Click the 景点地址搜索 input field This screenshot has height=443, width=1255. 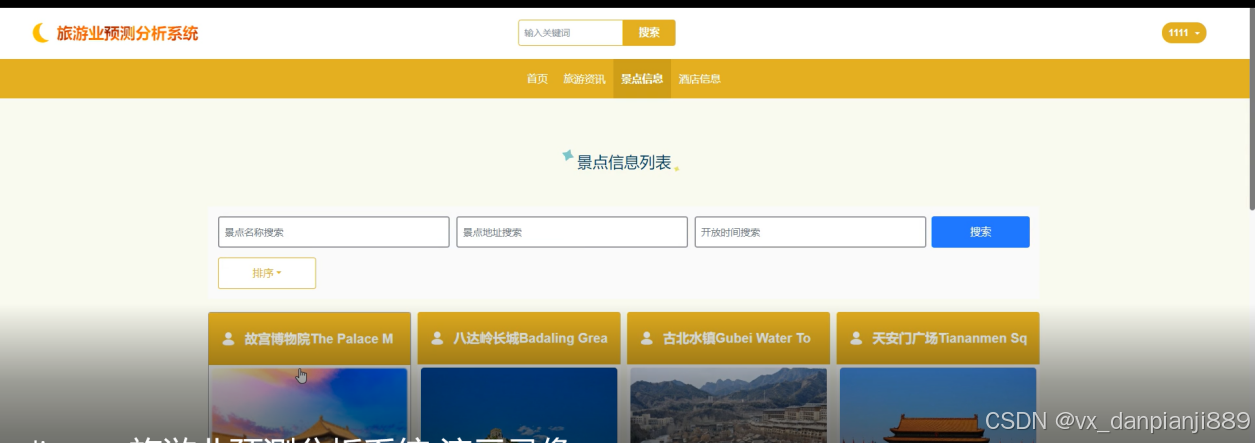572,232
